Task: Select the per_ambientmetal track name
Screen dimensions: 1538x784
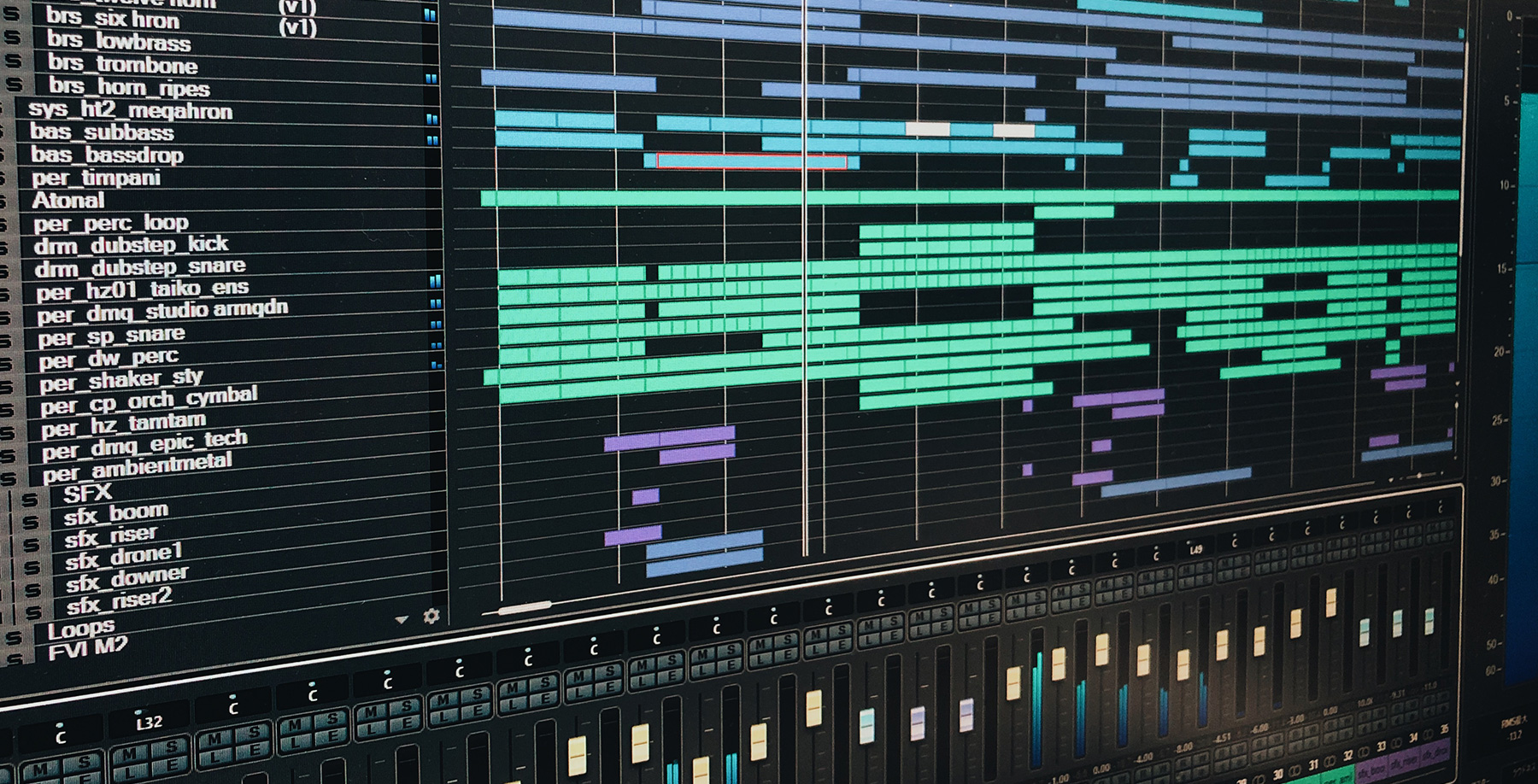Action: (138, 466)
